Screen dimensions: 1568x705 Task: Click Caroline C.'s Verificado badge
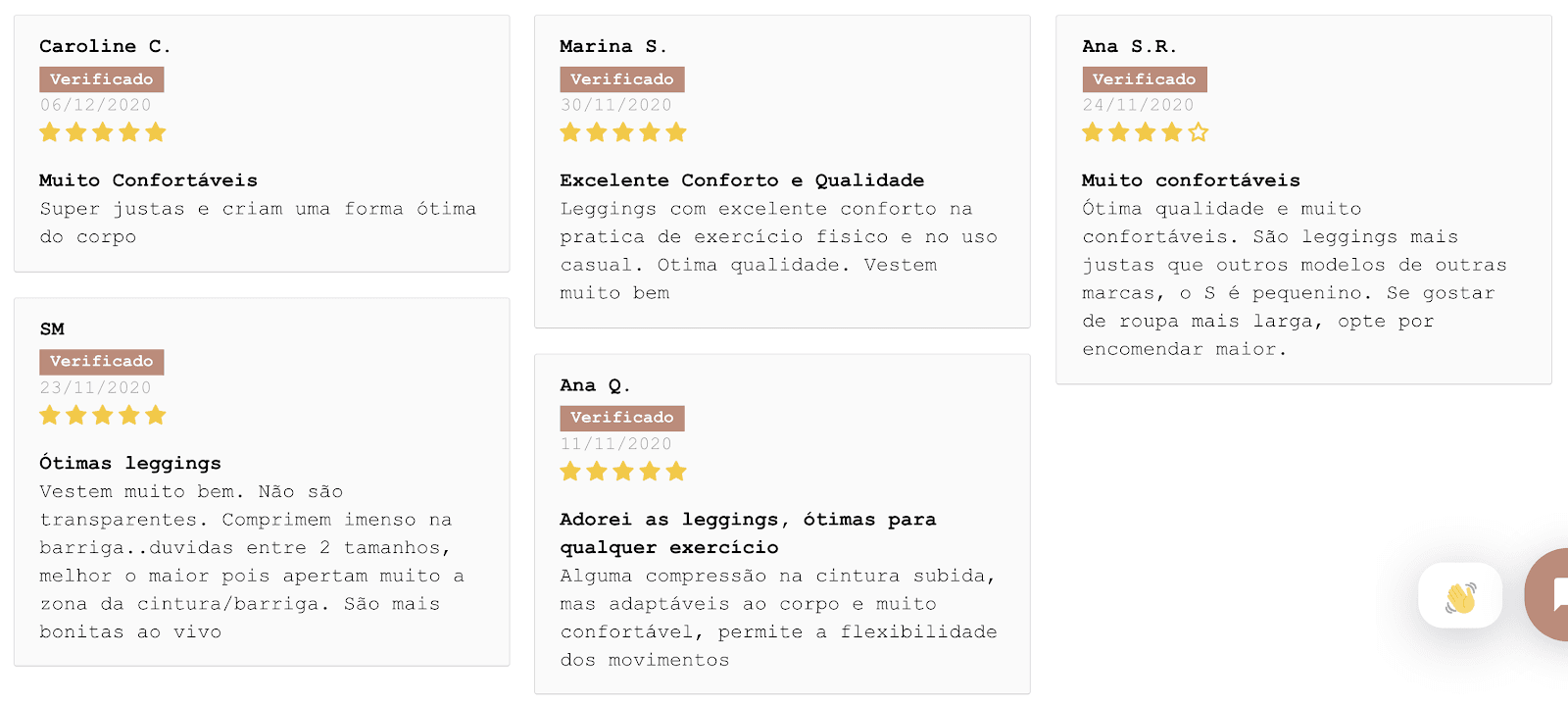pos(102,79)
